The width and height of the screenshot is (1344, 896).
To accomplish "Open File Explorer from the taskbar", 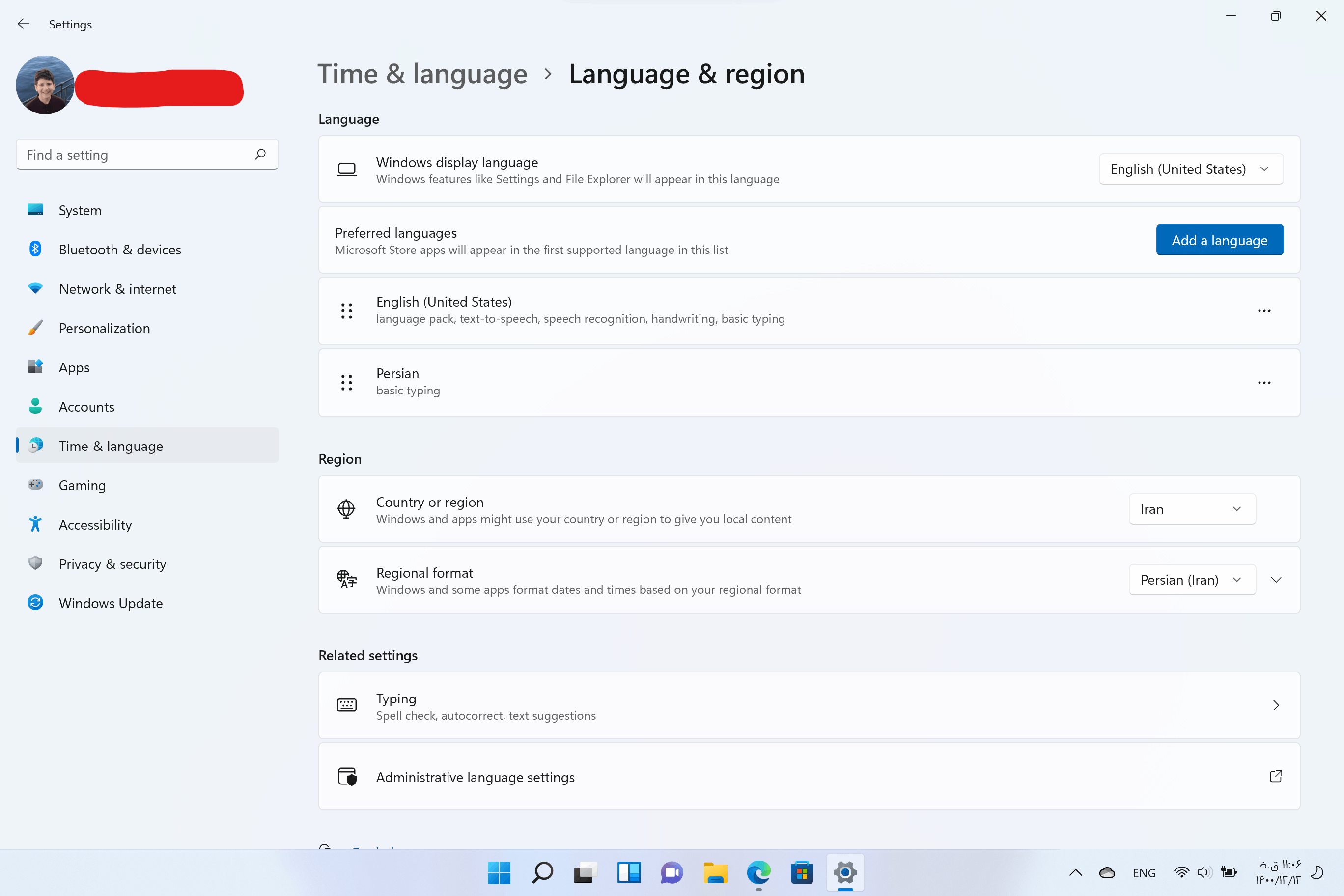I will (x=715, y=872).
